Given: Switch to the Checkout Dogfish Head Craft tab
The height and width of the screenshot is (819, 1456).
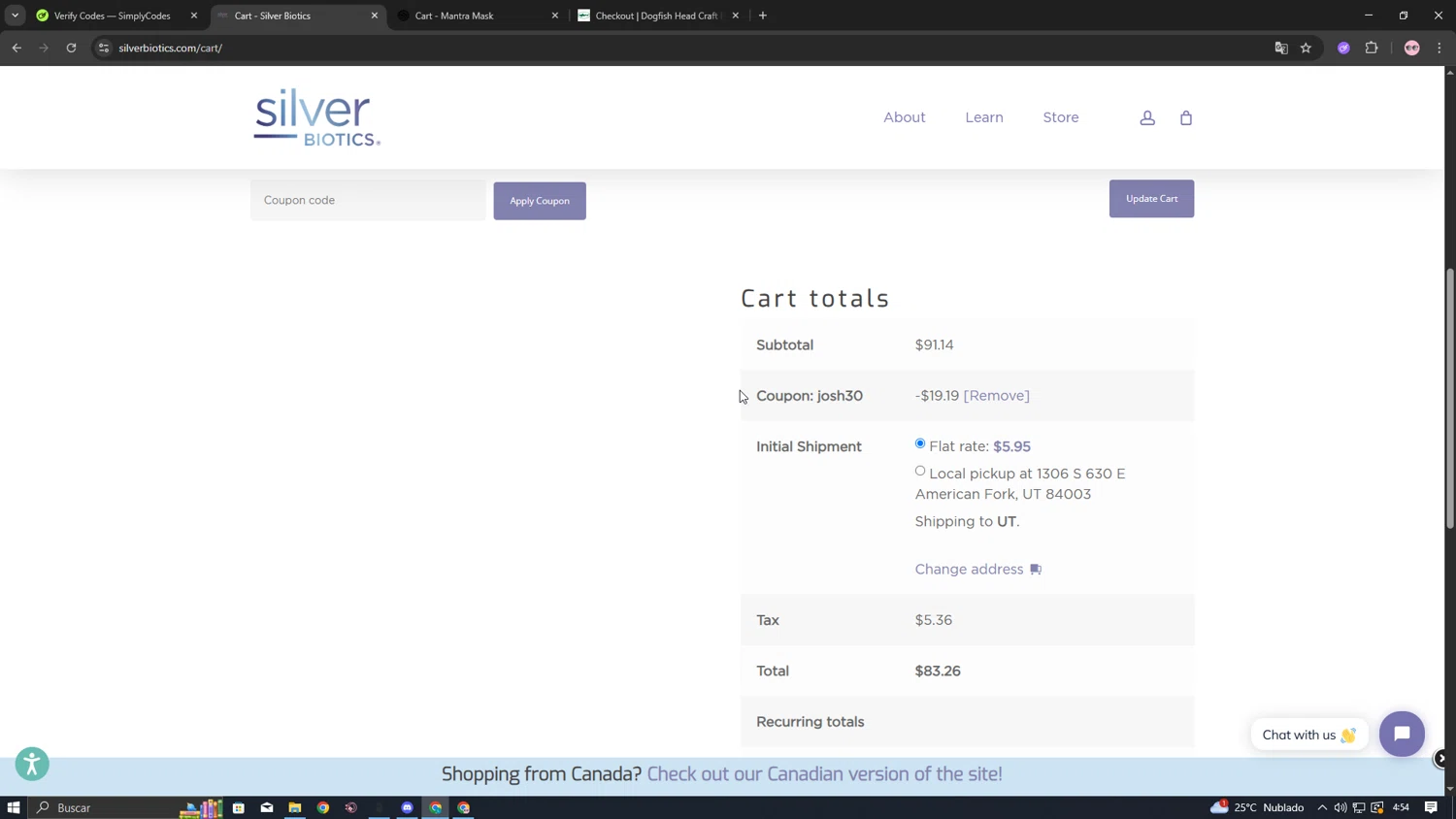Looking at the screenshot, I should click(x=656, y=16).
